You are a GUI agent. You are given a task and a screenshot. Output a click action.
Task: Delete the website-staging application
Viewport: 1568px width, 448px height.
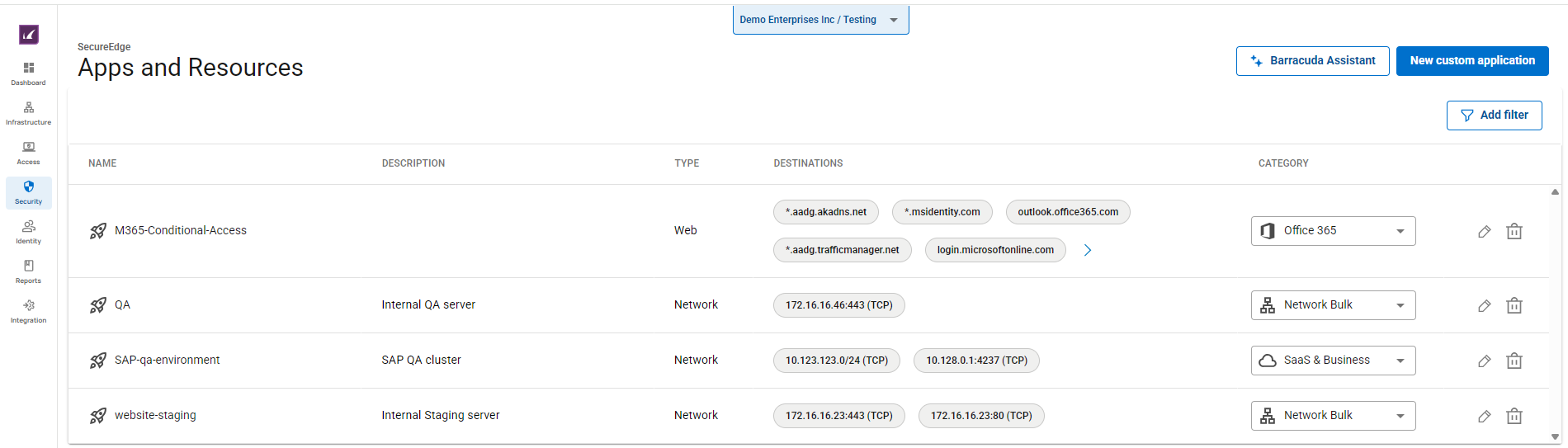(1514, 417)
